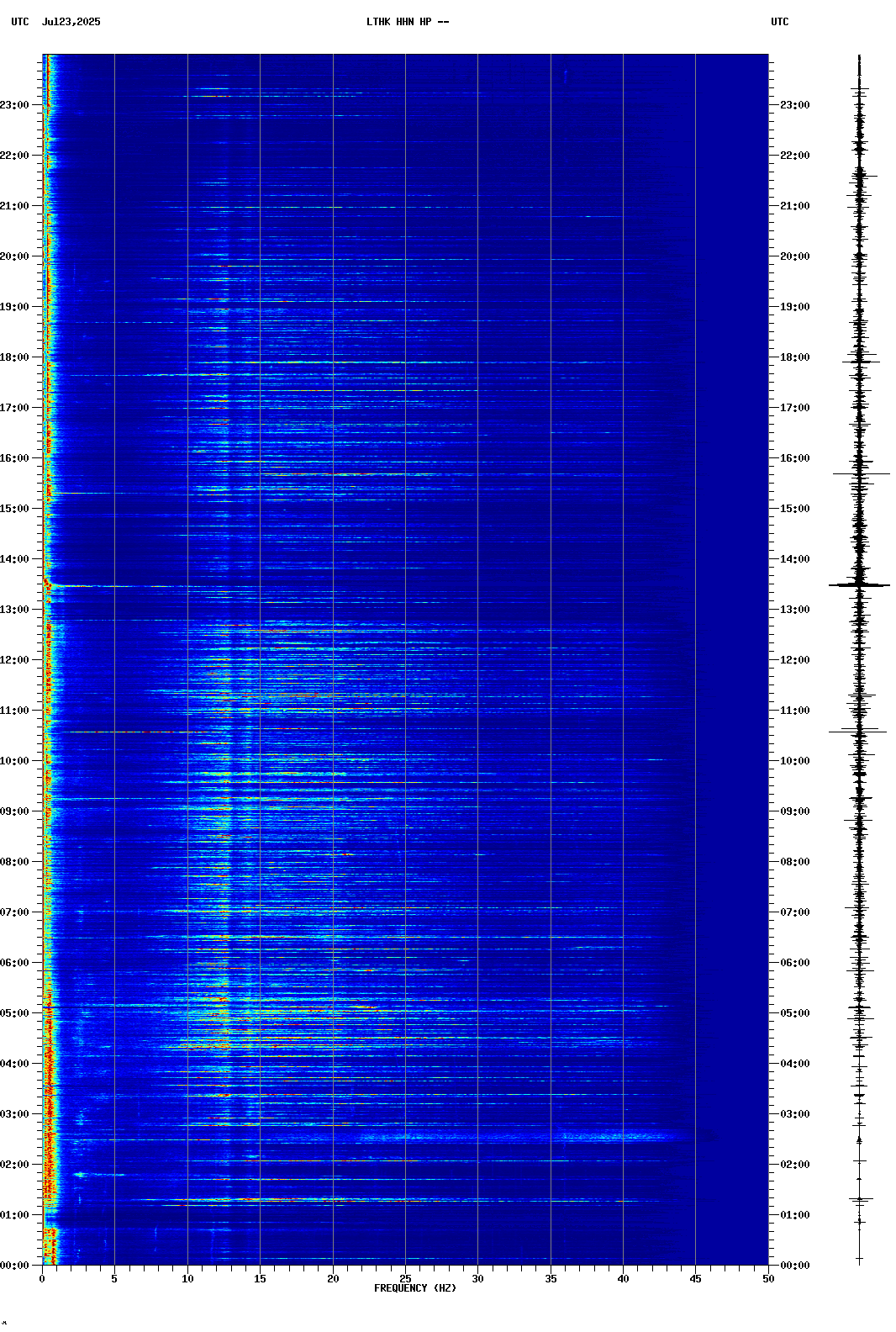
Task: Click '23:00' on the left time axis
Action: [x=14, y=105]
